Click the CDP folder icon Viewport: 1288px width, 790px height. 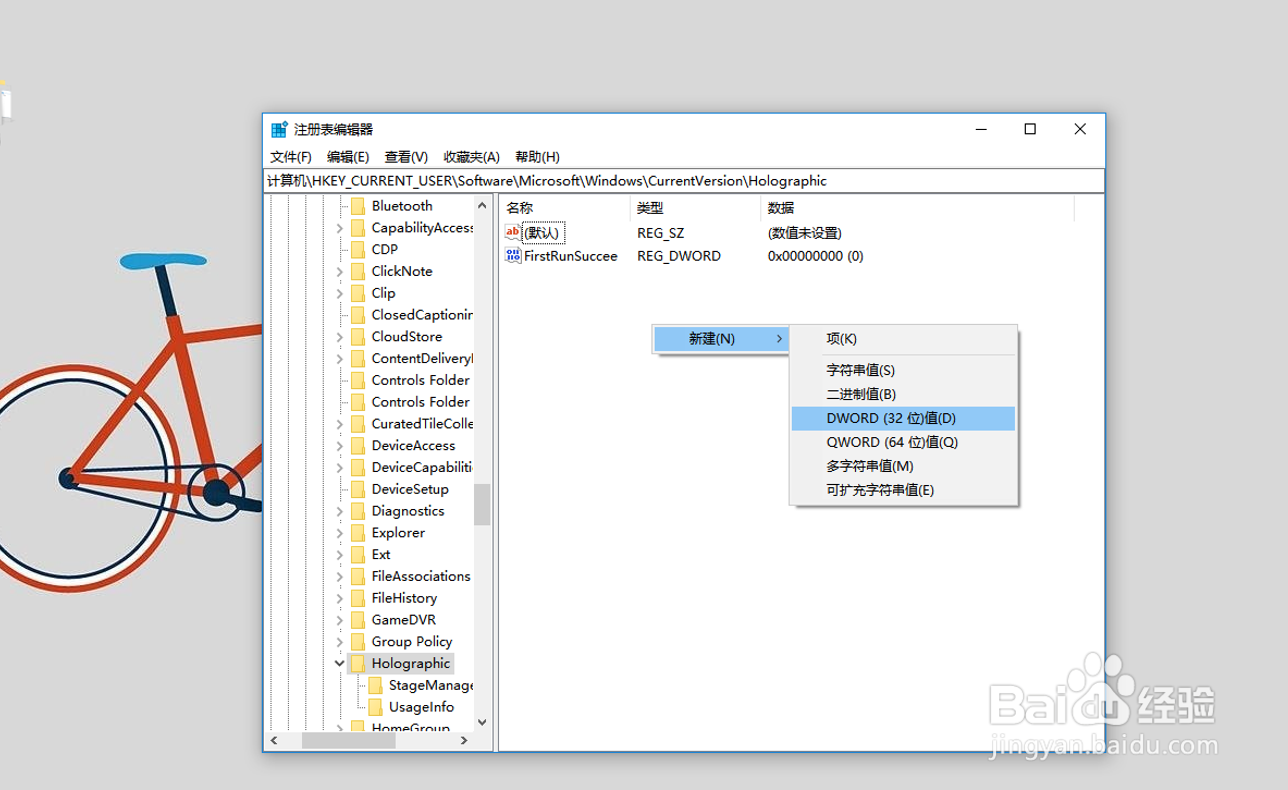click(x=358, y=250)
